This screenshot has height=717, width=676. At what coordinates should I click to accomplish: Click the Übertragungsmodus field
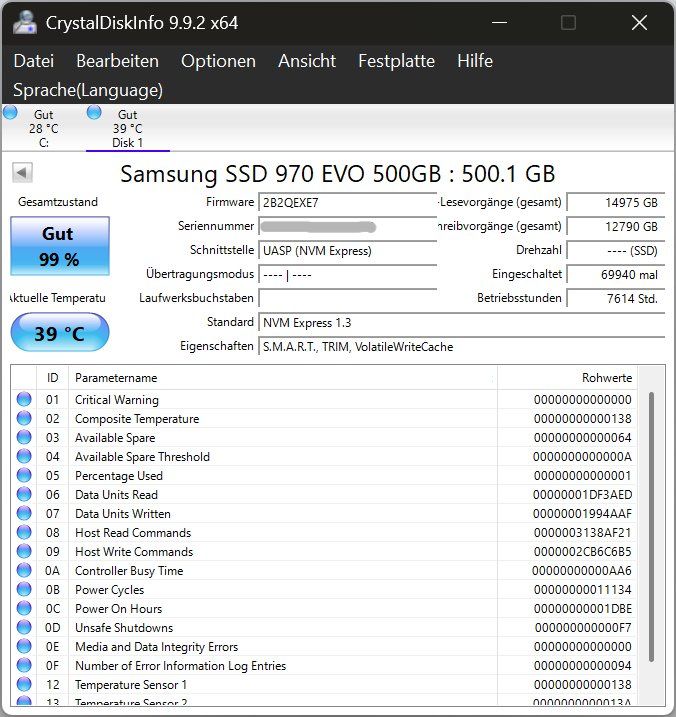[348, 275]
